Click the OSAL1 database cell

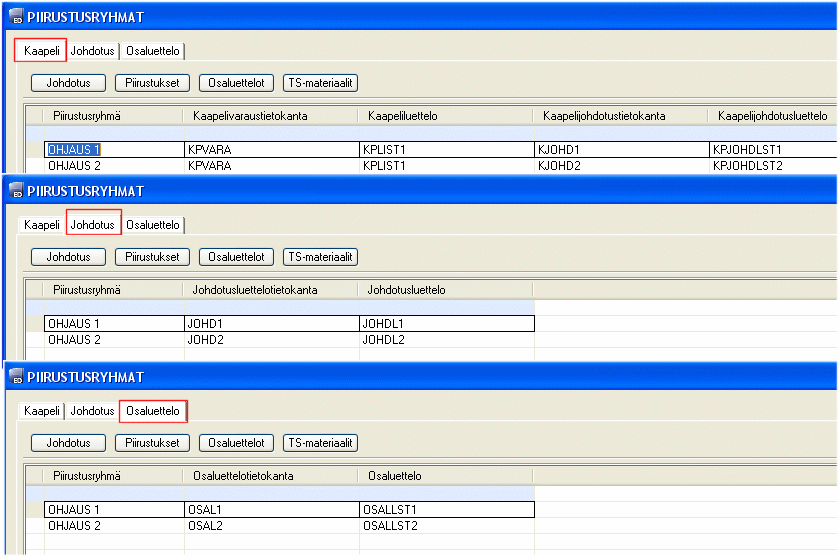(270, 510)
